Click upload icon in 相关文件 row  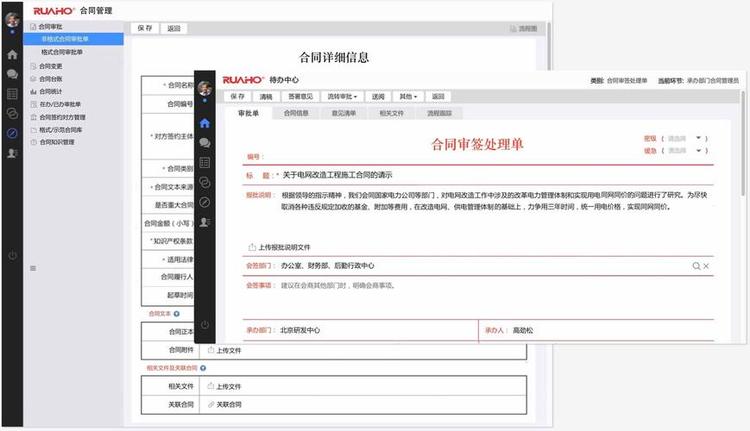pos(211,386)
